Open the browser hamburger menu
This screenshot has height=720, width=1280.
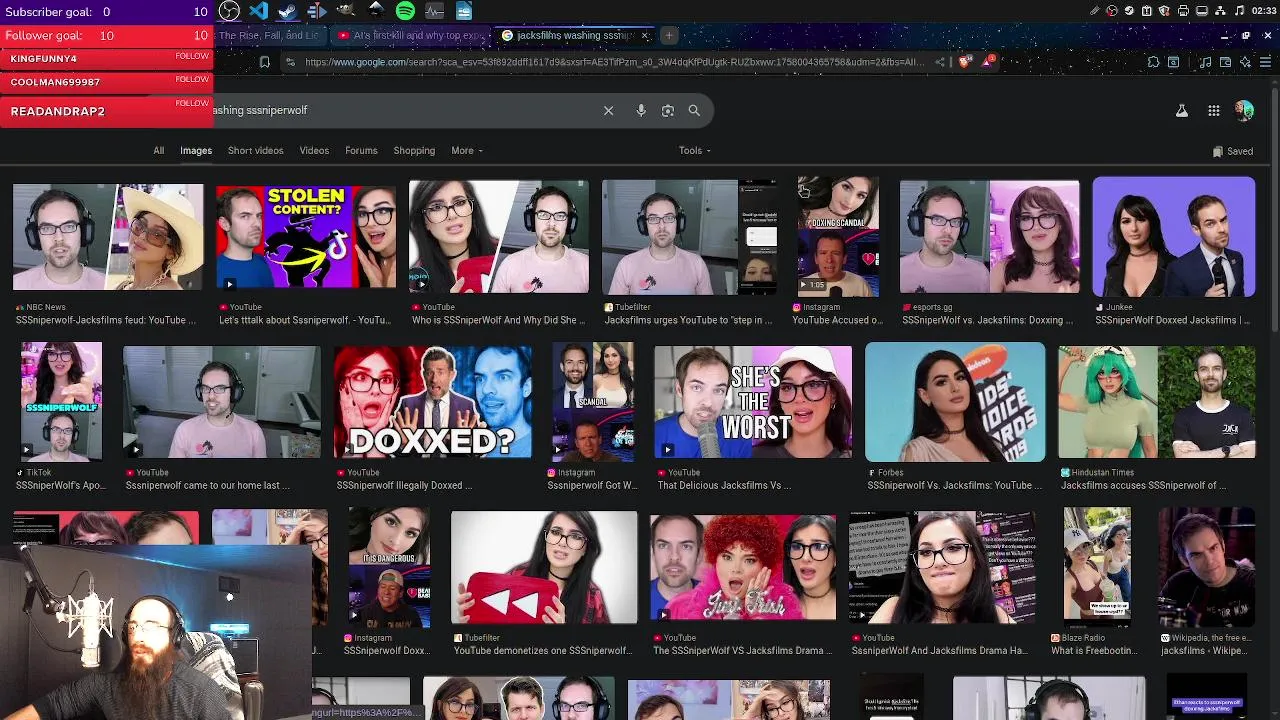1265,62
